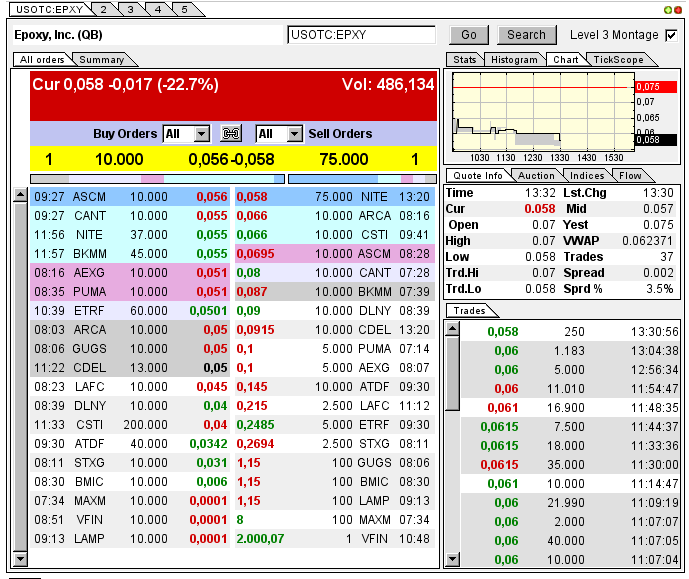The width and height of the screenshot is (689, 579).
Task: Click the Spread value 0.002
Action: click(658, 273)
